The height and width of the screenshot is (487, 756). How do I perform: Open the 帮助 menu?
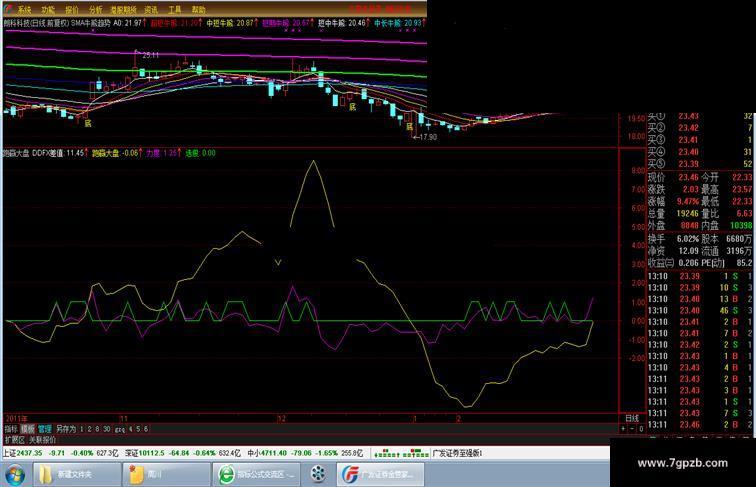point(198,9)
